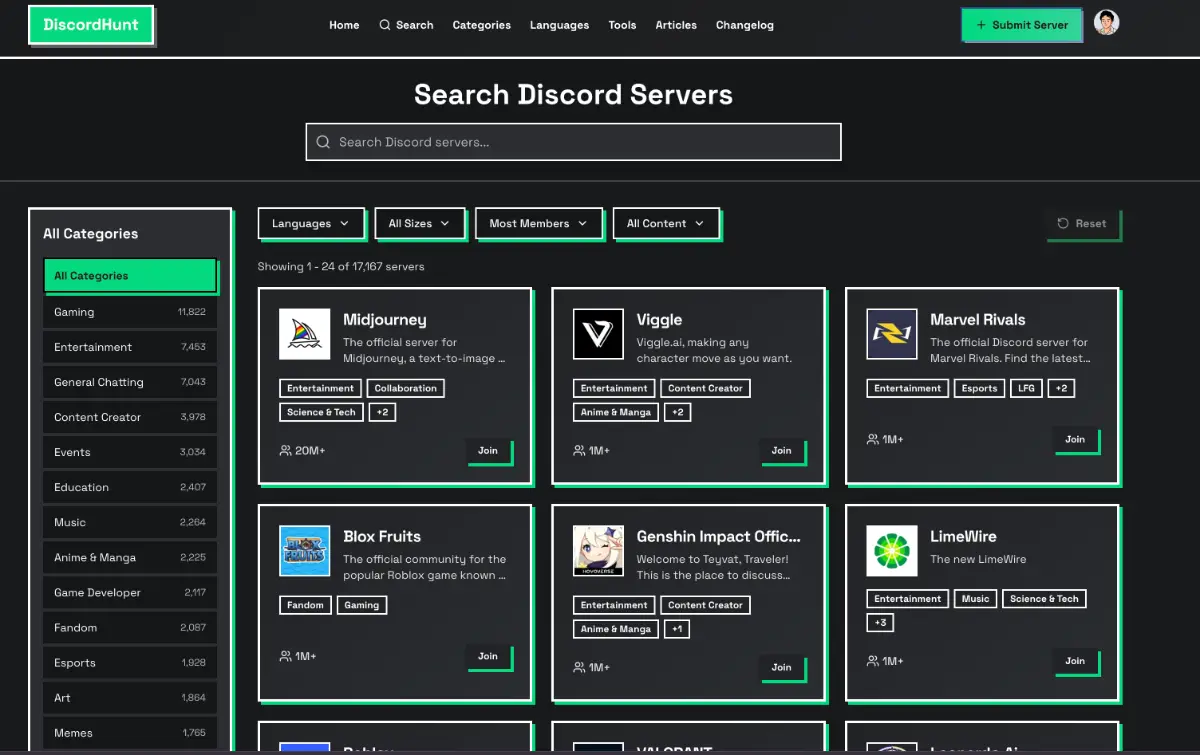Click the LimeWire green logo
The image size is (1200, 755).
(892, 550)
